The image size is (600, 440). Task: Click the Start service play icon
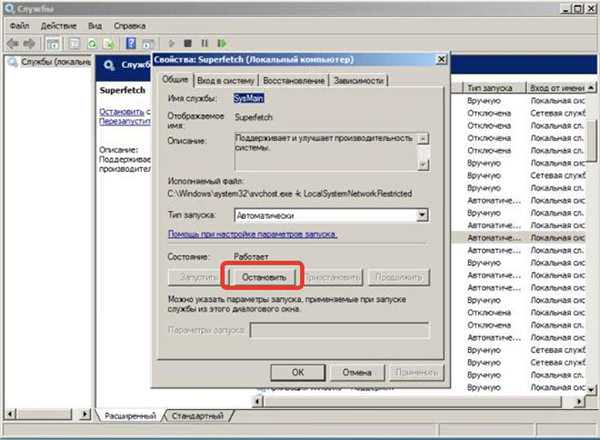[172, 43]
